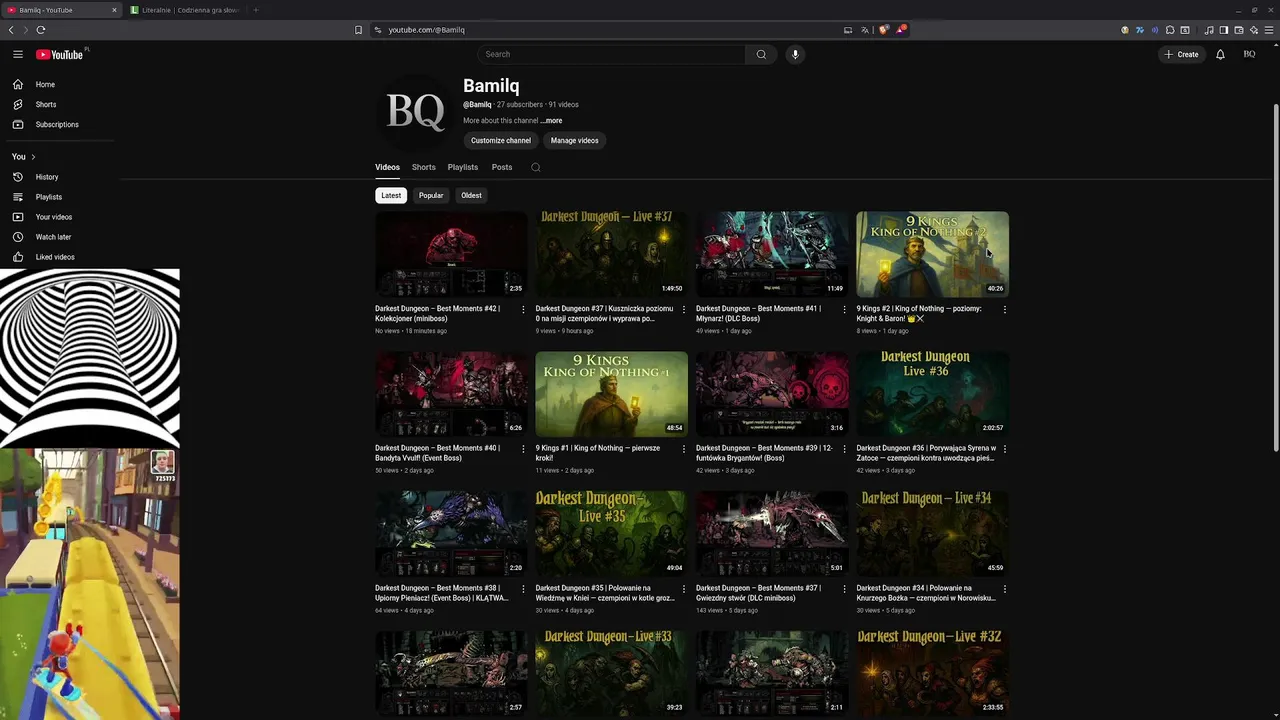Open Your videos in sidebar

pyautogui.click(x=60, y=217)
